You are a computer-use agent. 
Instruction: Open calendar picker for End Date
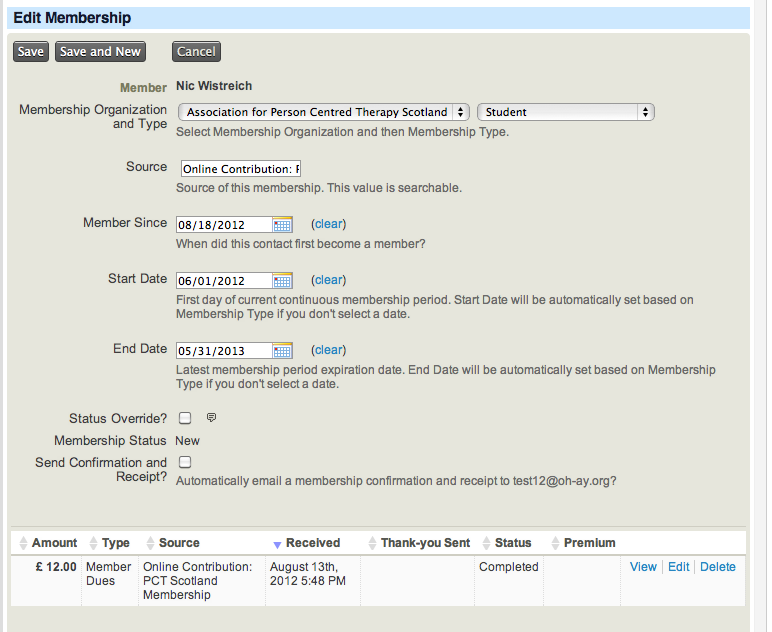click(282, 351)
